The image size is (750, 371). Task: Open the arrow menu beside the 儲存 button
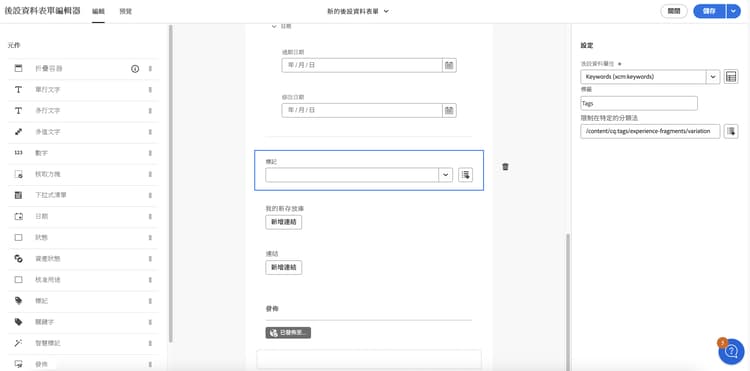pyautogui.click(x=733, y=11)
